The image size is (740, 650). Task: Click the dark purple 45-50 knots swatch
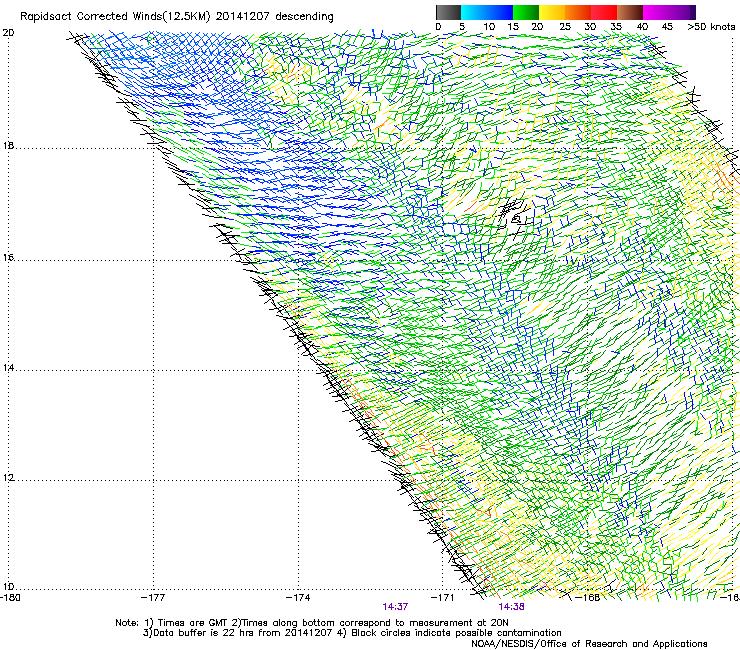click(x=682, y=12)
